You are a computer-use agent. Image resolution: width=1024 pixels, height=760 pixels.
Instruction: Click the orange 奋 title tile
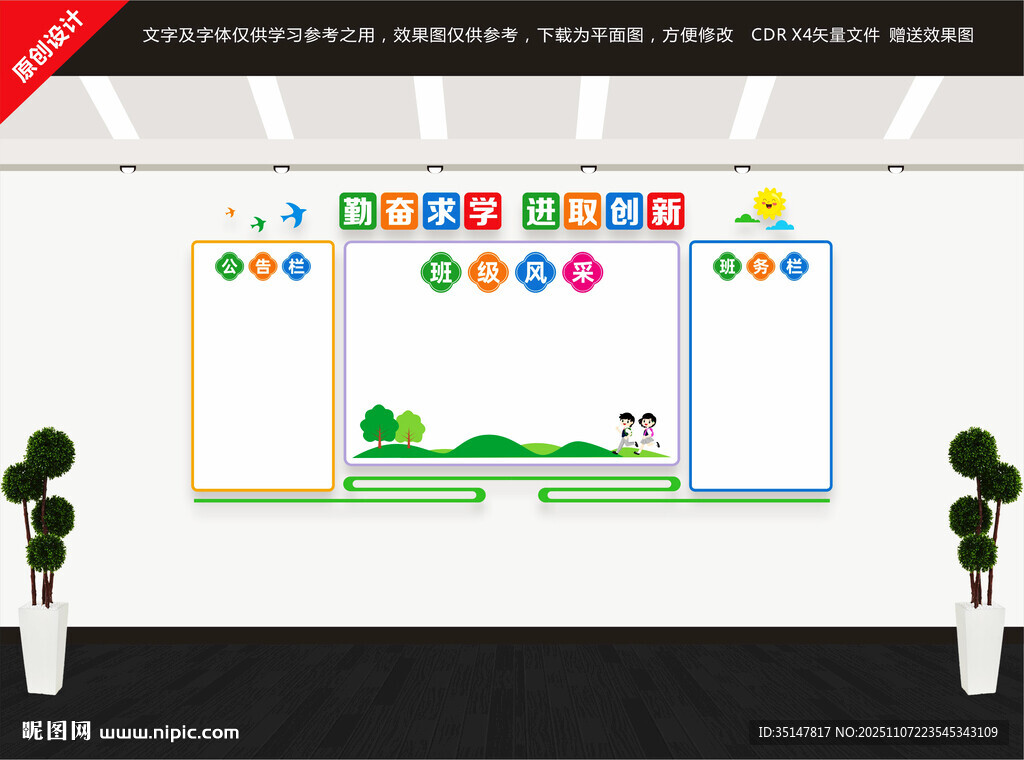tap(400, 211)
